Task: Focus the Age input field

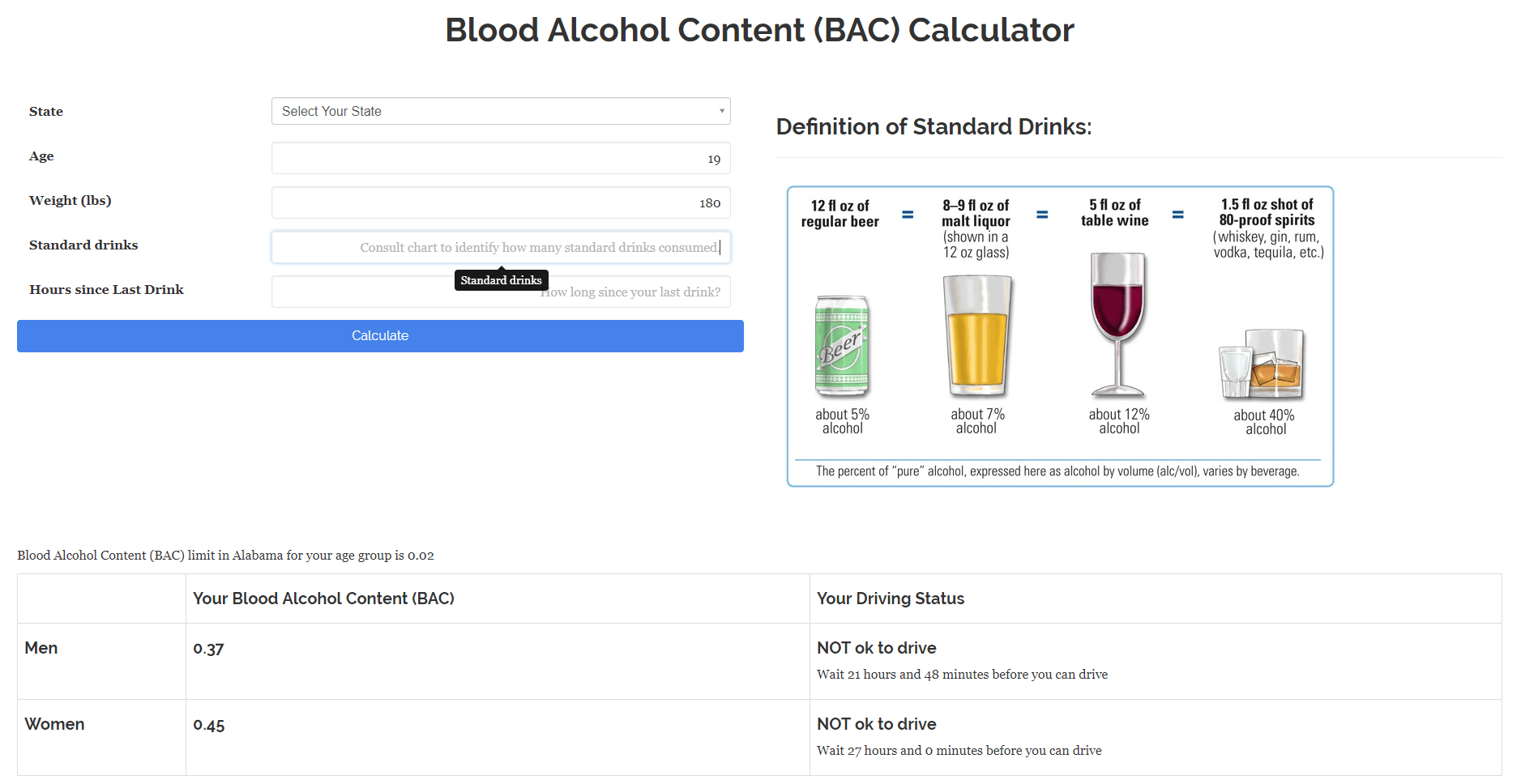Action: [500, 158]
